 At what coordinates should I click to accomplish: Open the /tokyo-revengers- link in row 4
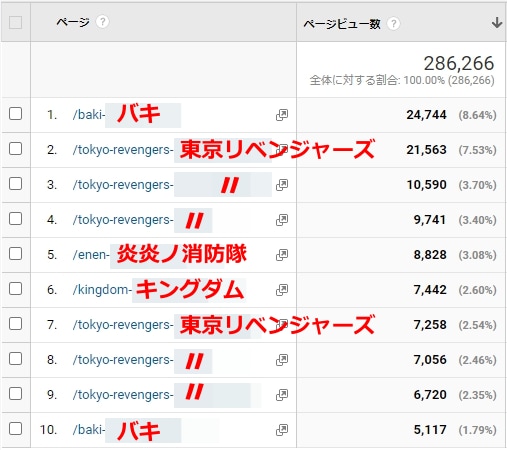(123, 220)
